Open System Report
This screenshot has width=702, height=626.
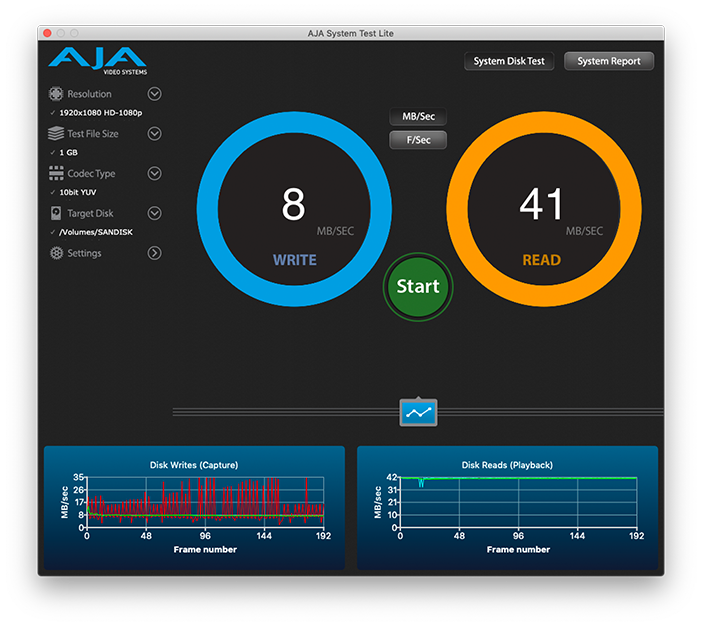(609, 61)
